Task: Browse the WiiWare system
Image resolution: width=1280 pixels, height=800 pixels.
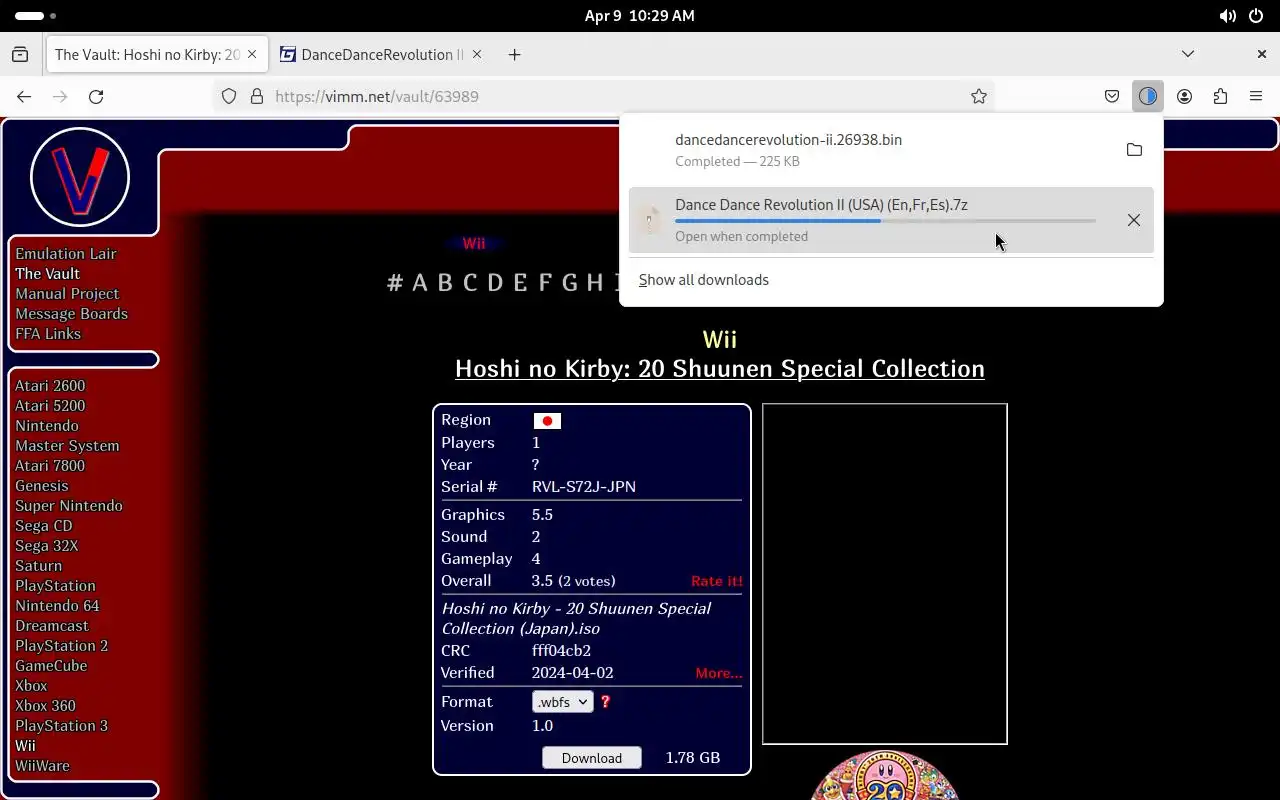Action: [42, 766]
